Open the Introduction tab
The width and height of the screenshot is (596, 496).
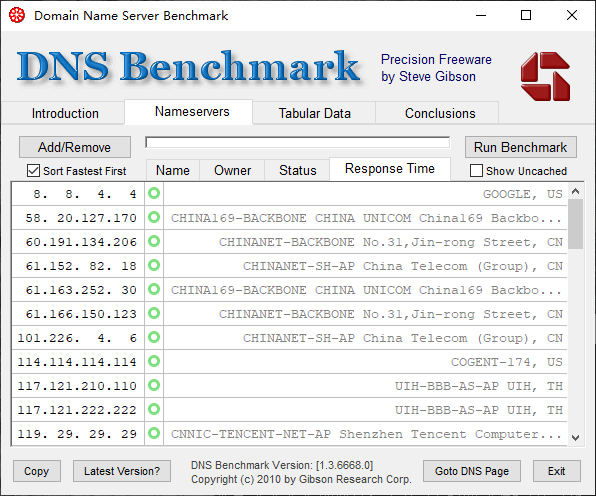(65, 113)
